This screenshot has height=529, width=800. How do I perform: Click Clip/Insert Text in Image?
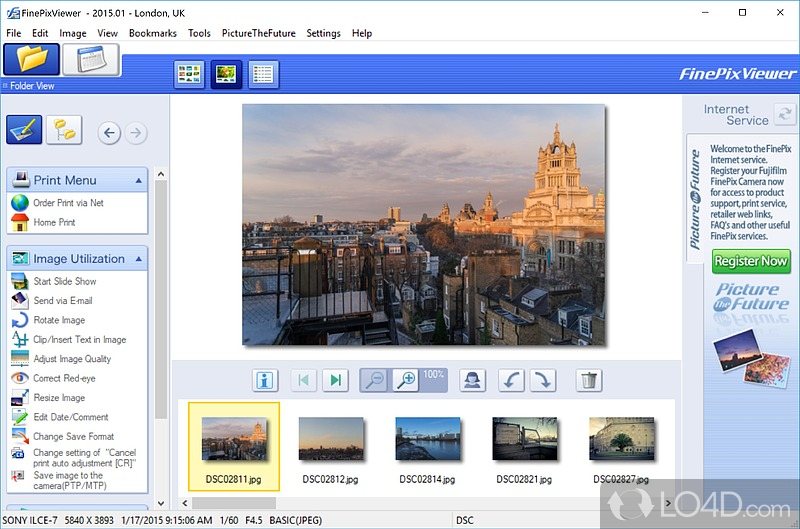click(80, 339)
